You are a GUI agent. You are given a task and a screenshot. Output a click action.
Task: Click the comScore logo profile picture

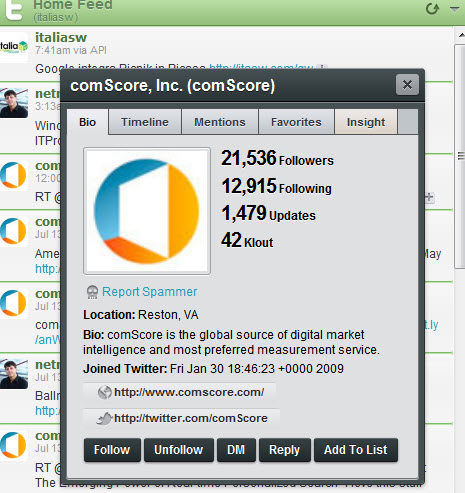click(x=147, y=211)
